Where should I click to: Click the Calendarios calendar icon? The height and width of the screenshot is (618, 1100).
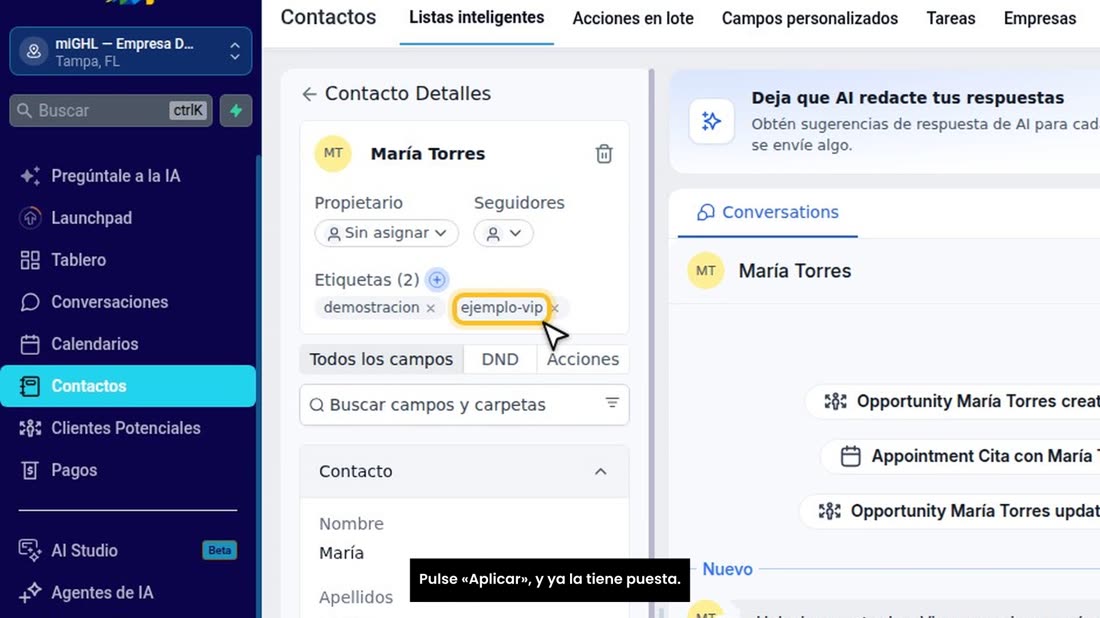(x=29, y=344)
